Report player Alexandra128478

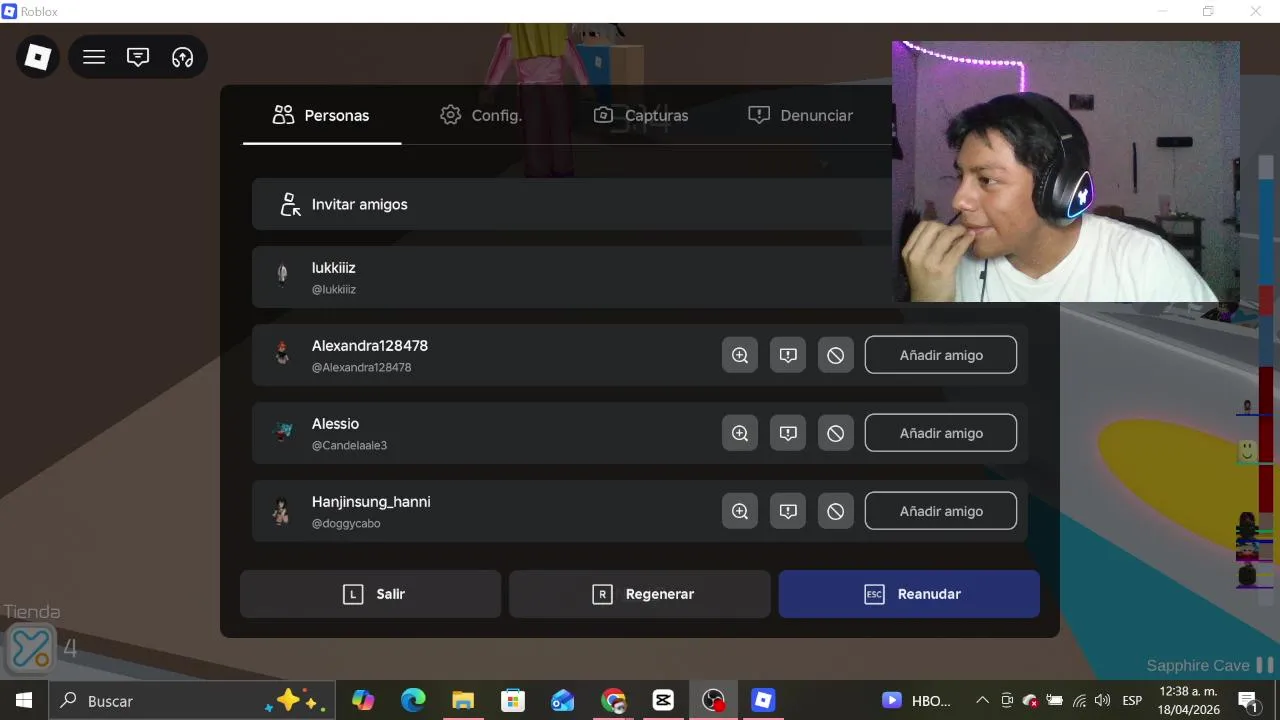point(788,355)
